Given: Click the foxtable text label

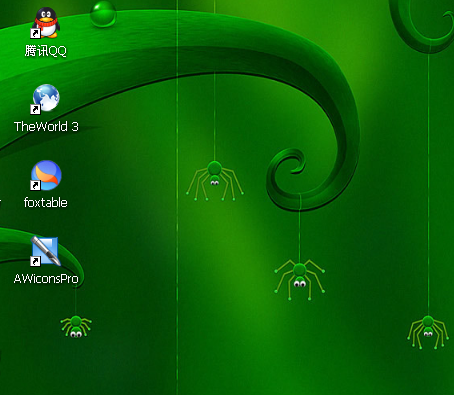Looking at the screenshot, I should click(x=46, y=203).
